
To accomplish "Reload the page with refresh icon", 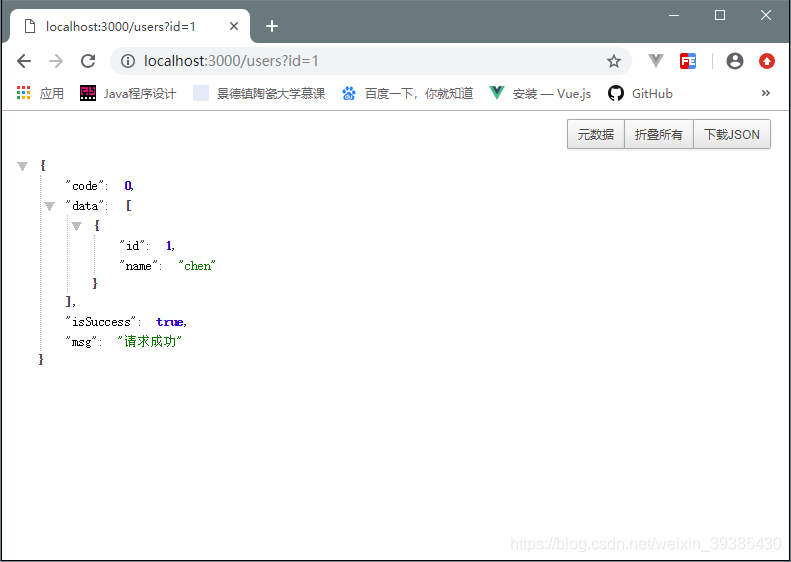I will (x=88, y=61).
